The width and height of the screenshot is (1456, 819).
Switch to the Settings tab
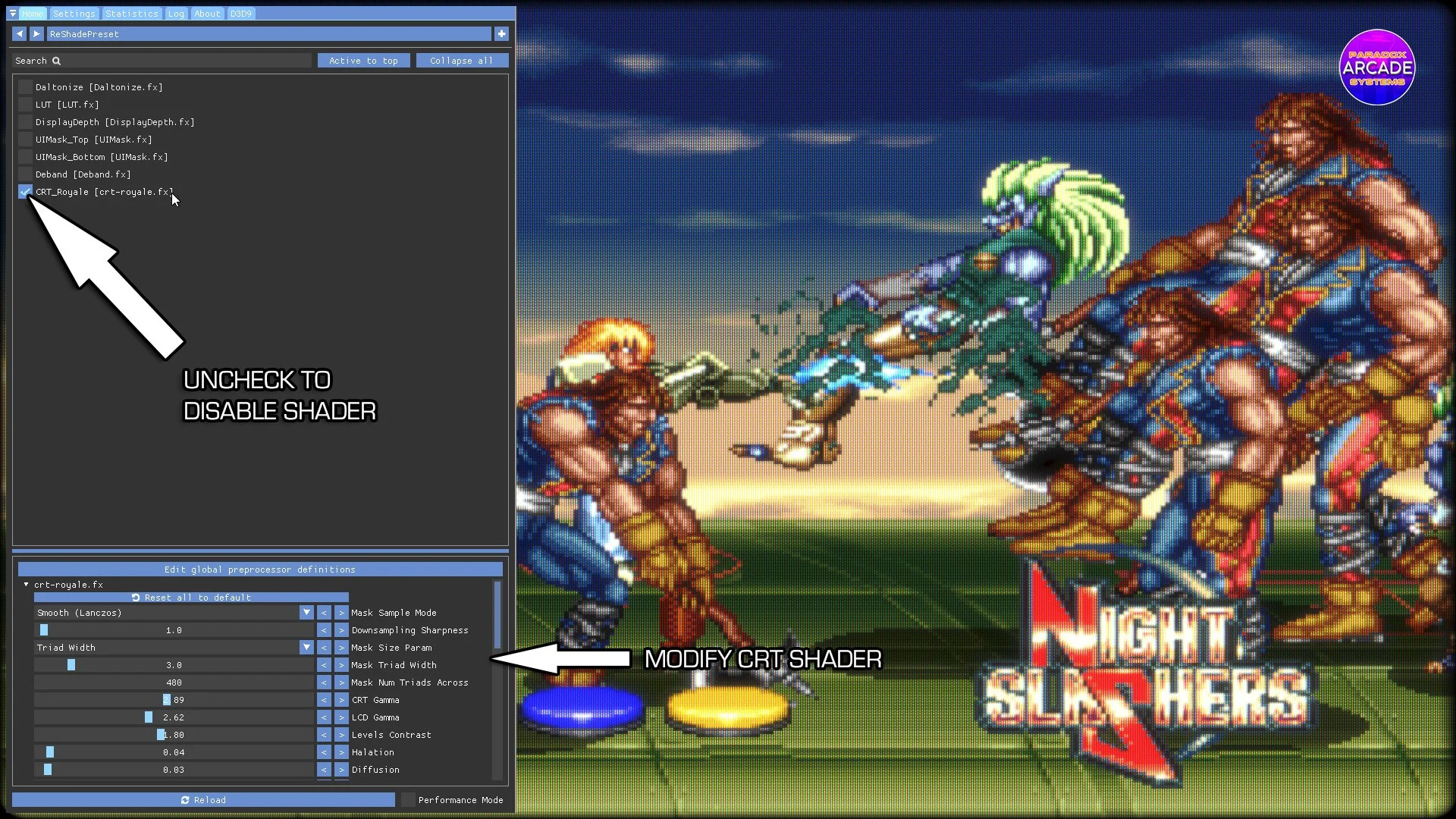pos(74,14)
